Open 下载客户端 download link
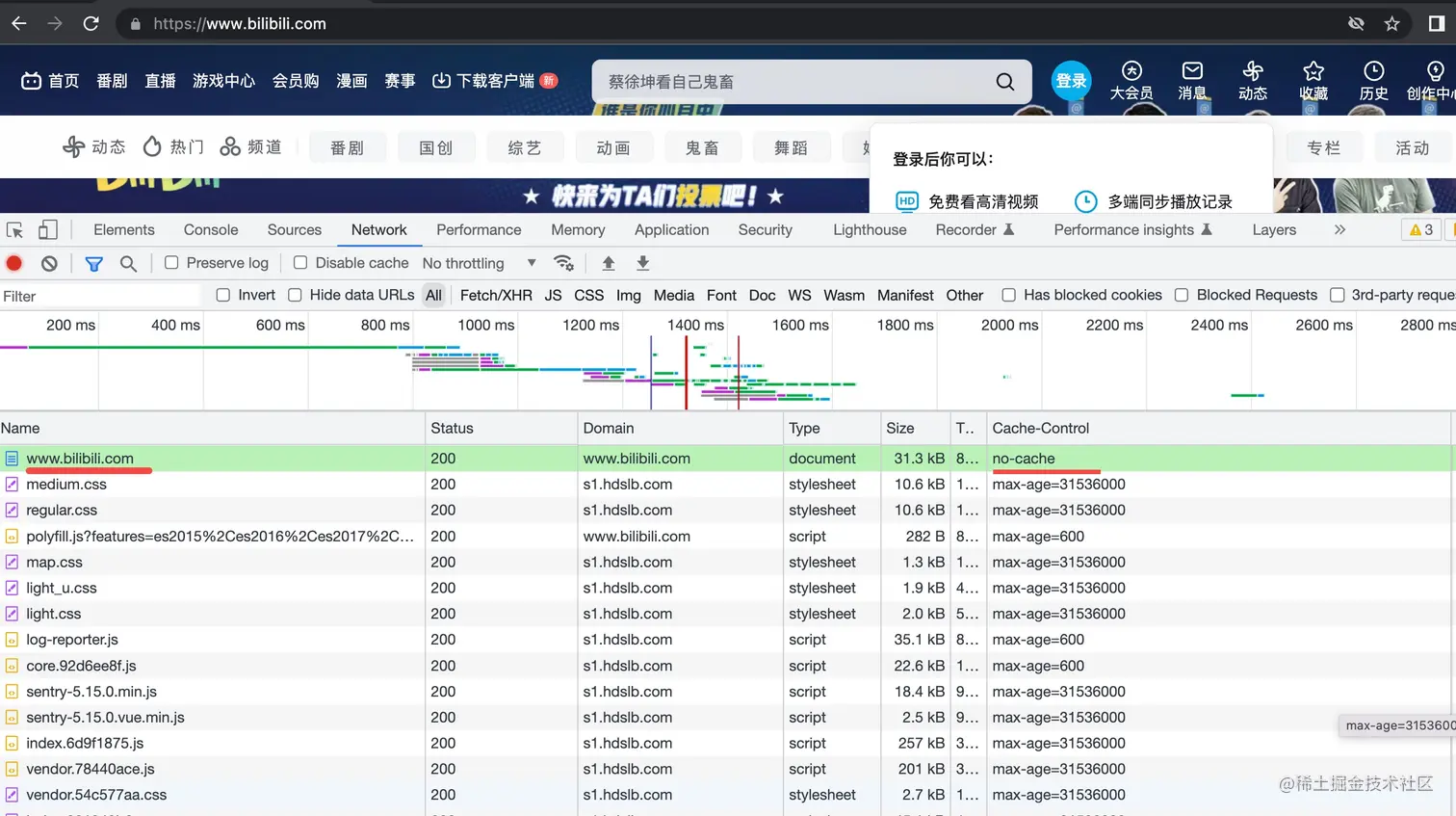This screenshot has width=1456, height=816. [x=494, y=81]
